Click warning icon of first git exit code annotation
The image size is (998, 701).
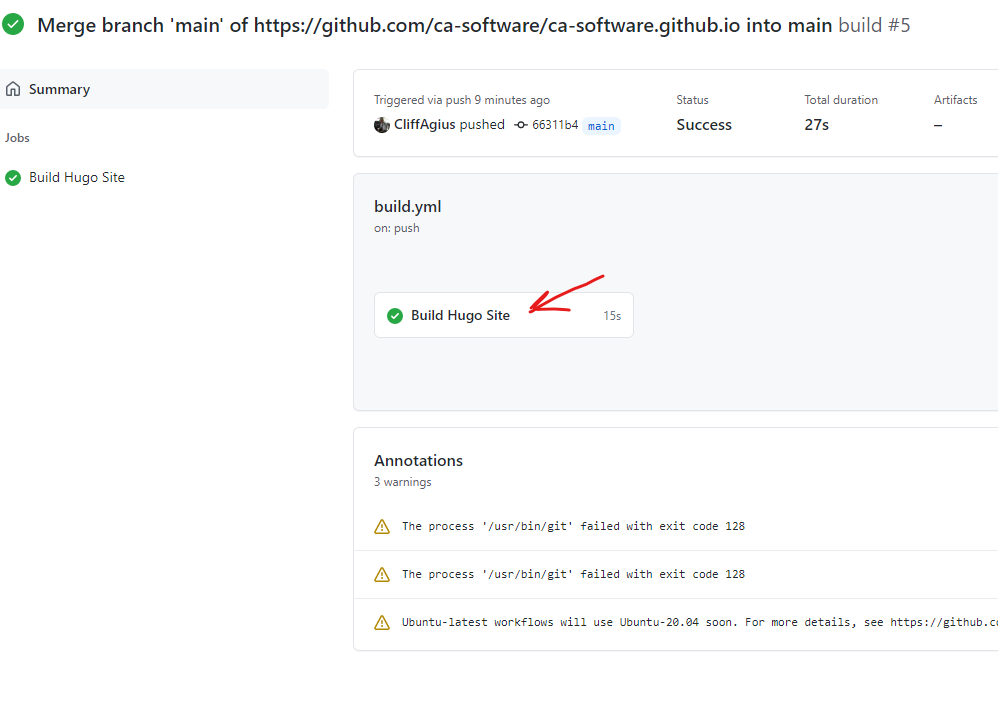tap(382, 527)
